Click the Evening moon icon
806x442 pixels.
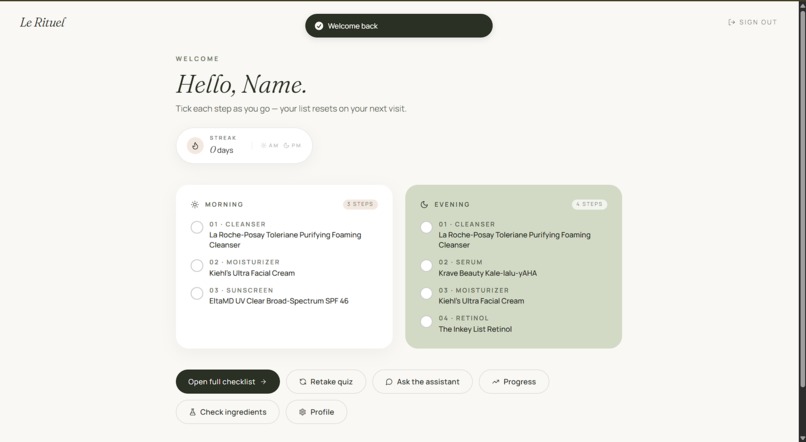tap(424, 205)
